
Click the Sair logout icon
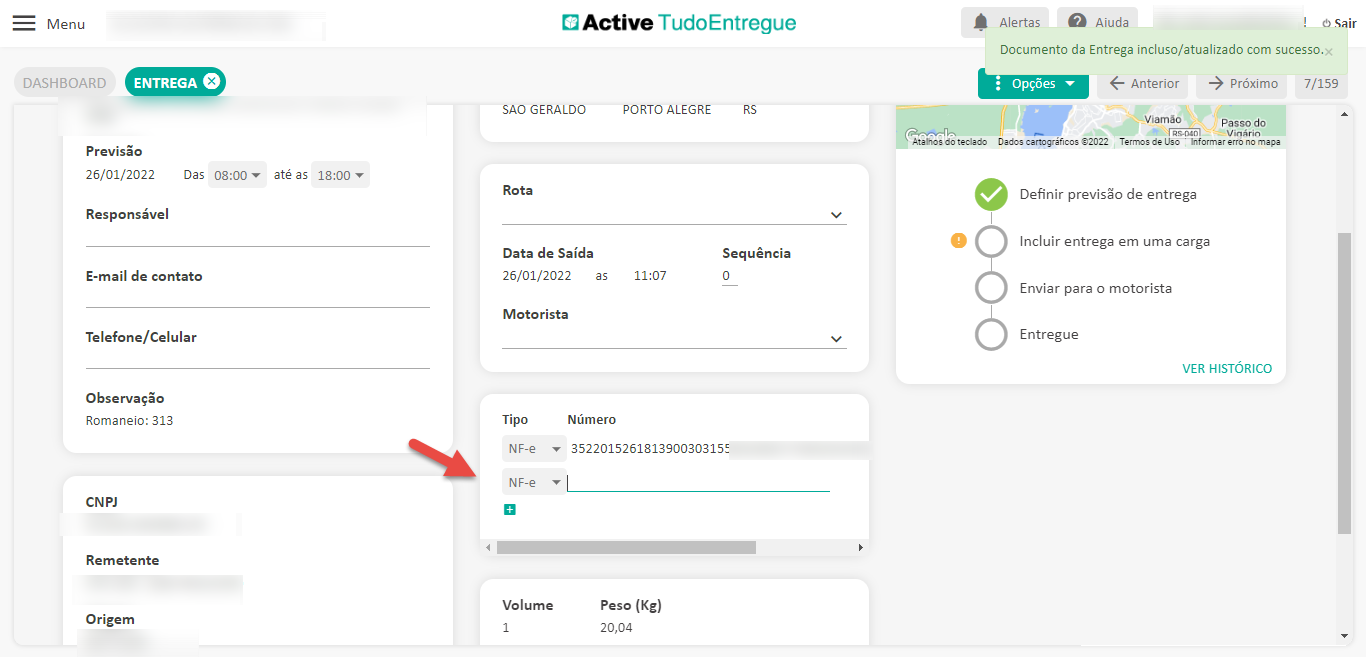click(1326, 23)
